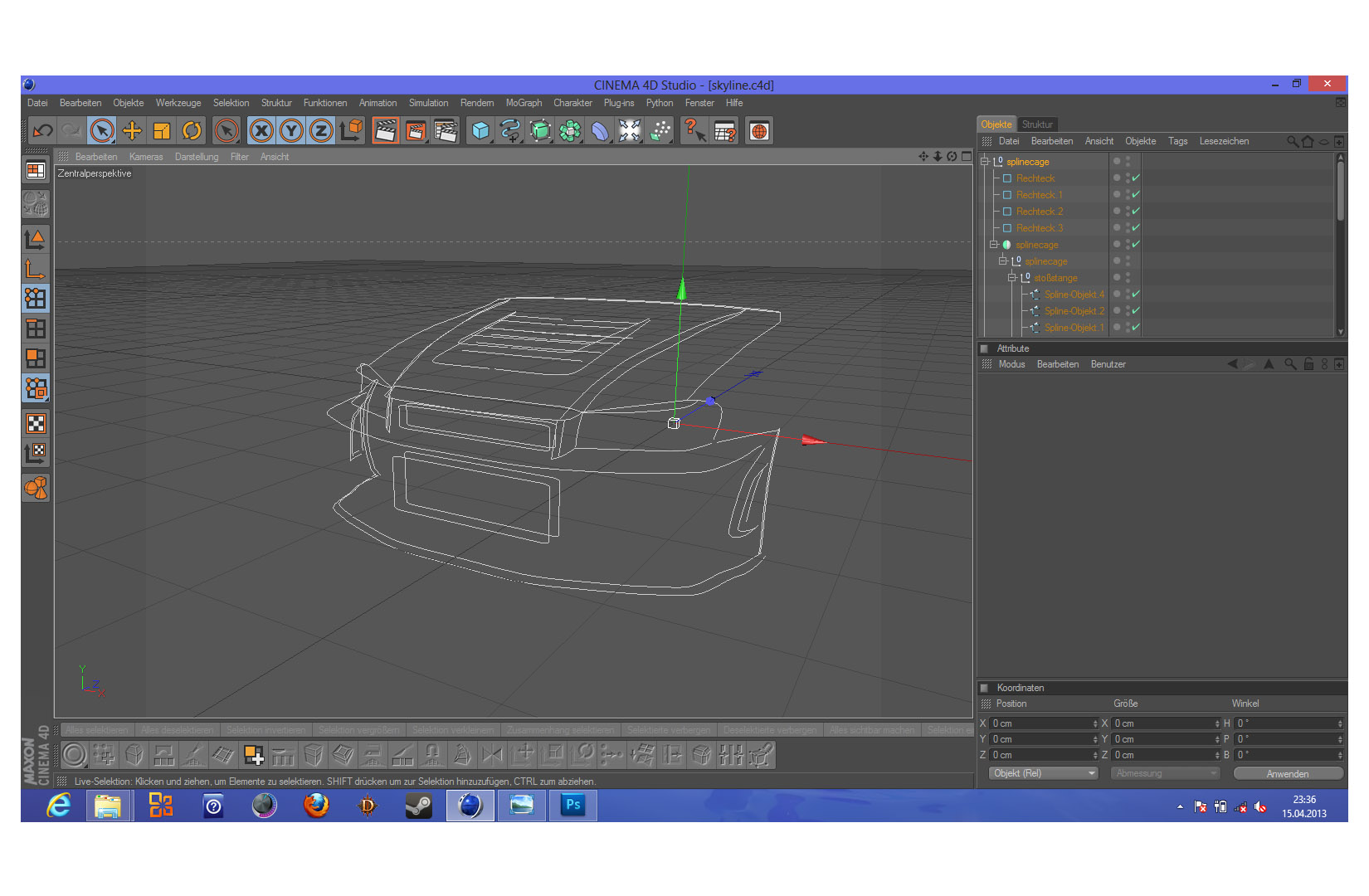Launch Photoshop from the taskbar
This screenshot has width=1369, height=896.
pyautogui.click(x=572, y=805)
